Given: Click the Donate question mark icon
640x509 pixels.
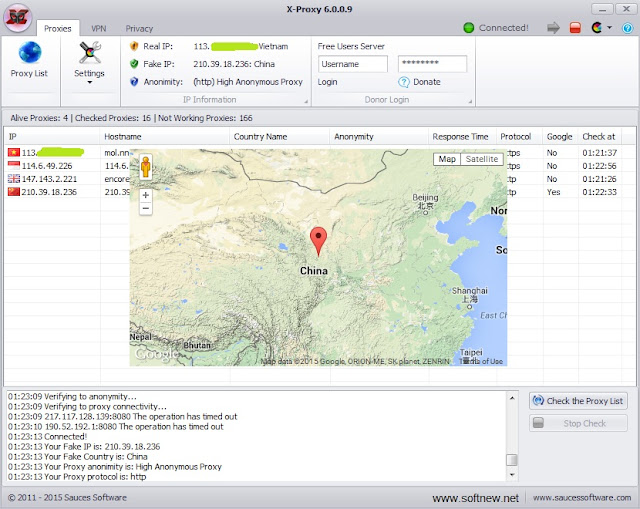Looking at the screenshot, I should [404, 82].
